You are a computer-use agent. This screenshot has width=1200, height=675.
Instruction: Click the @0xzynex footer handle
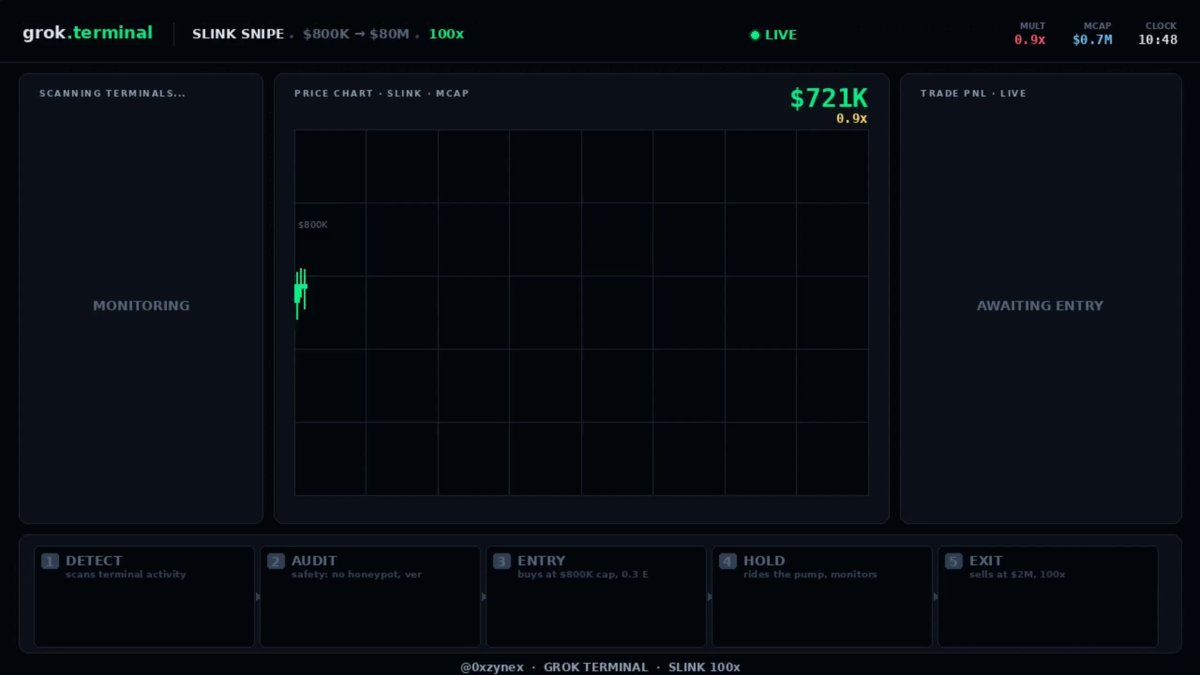(x=492, y=667)
